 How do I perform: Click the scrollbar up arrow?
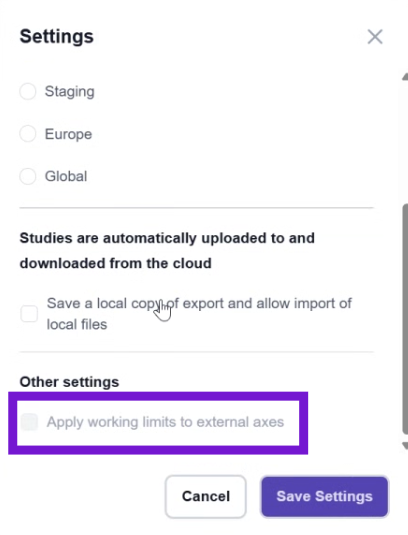pos(405,77)
